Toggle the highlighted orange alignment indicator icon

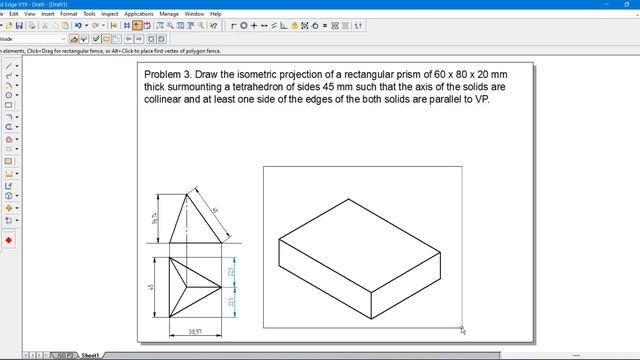137,26
